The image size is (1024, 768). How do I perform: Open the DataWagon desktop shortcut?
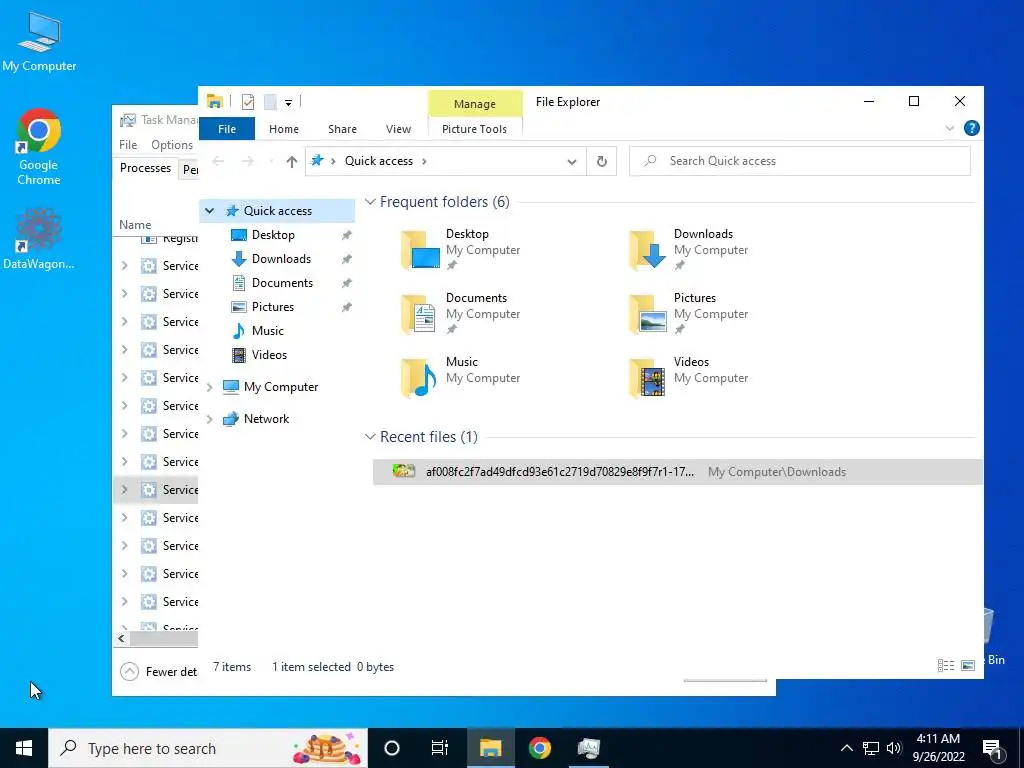39,238
